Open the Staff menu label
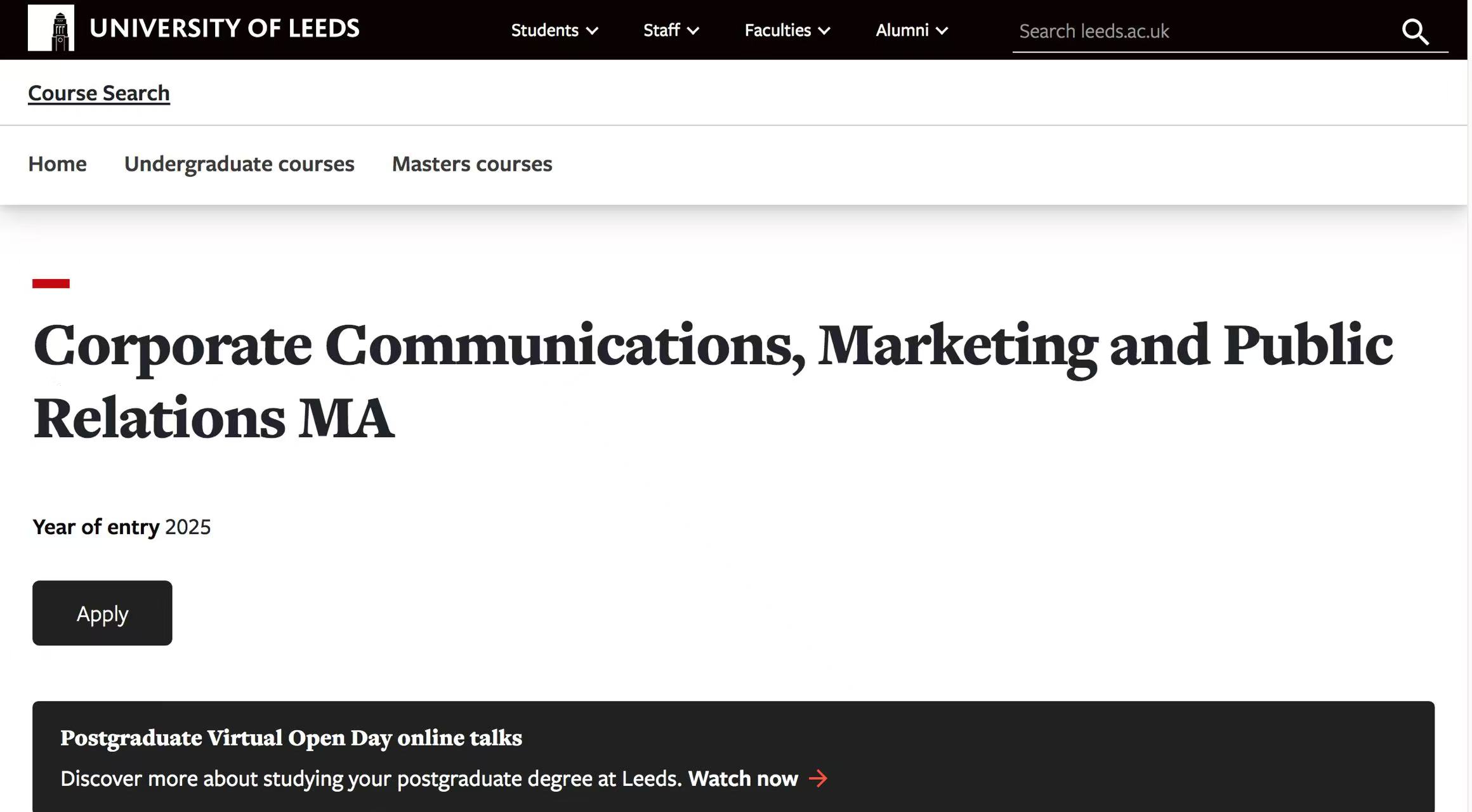 pos(661,30)
